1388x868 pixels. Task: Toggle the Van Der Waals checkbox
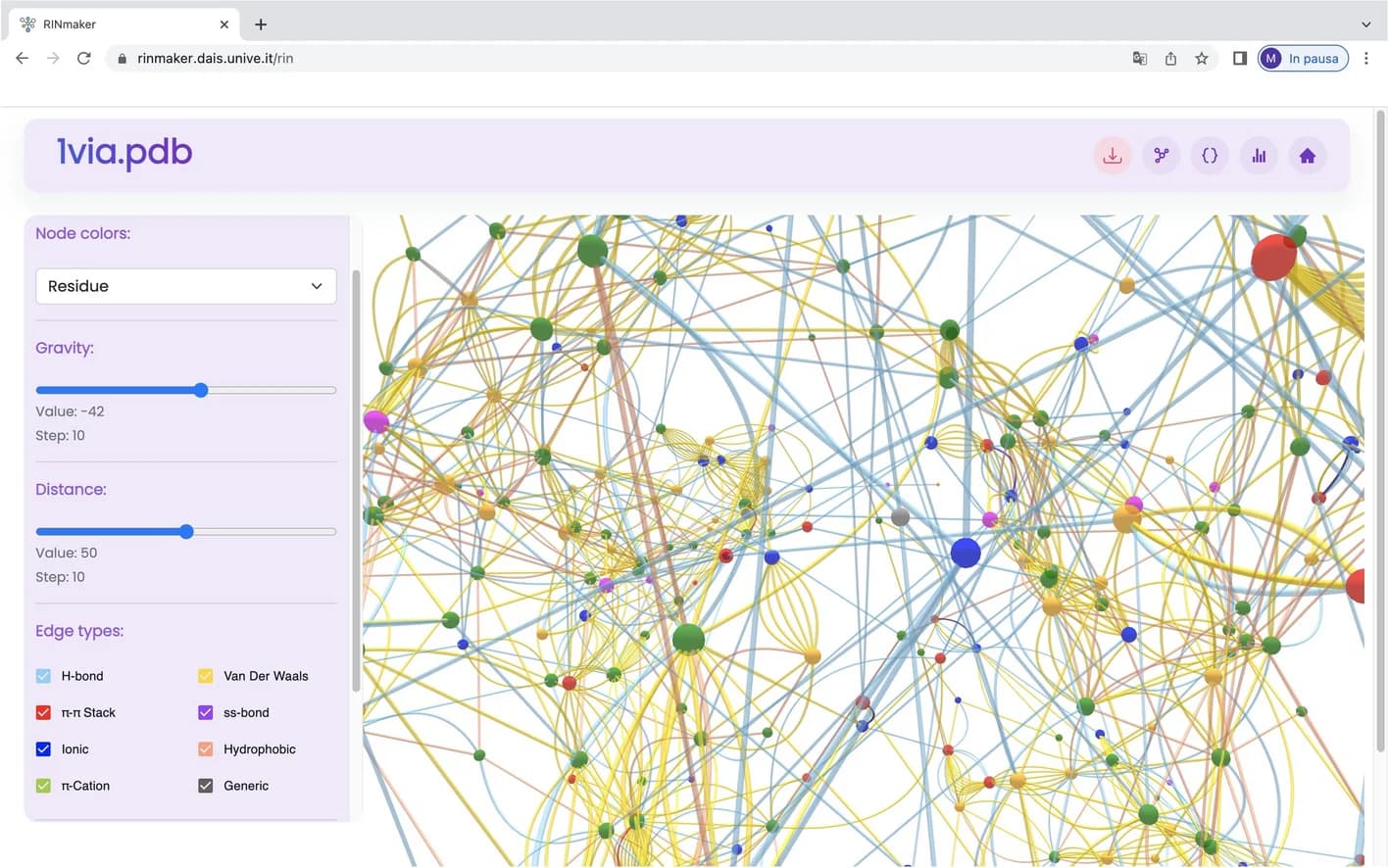coord(206,676)
